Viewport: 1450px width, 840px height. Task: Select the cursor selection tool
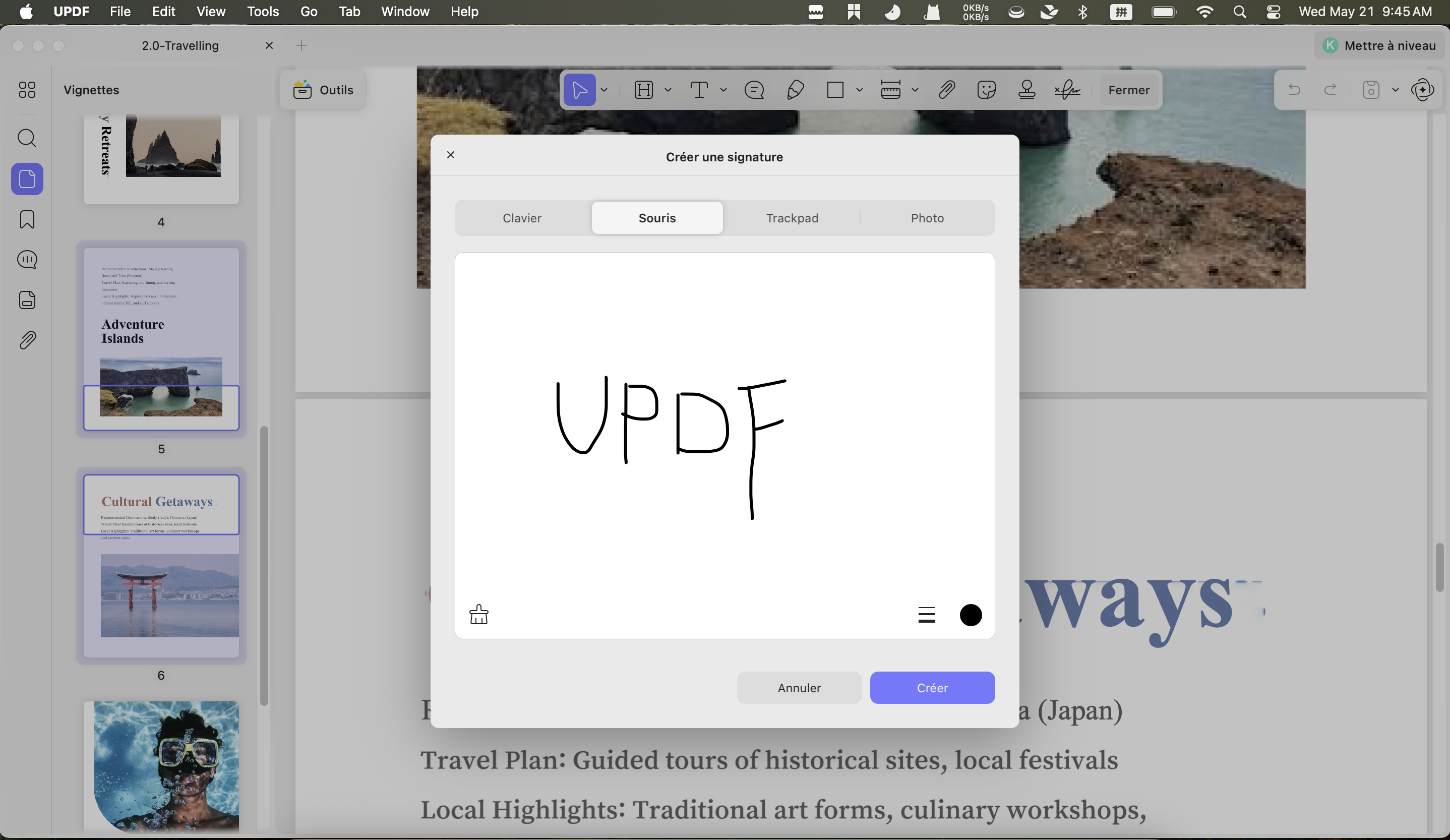579,90
